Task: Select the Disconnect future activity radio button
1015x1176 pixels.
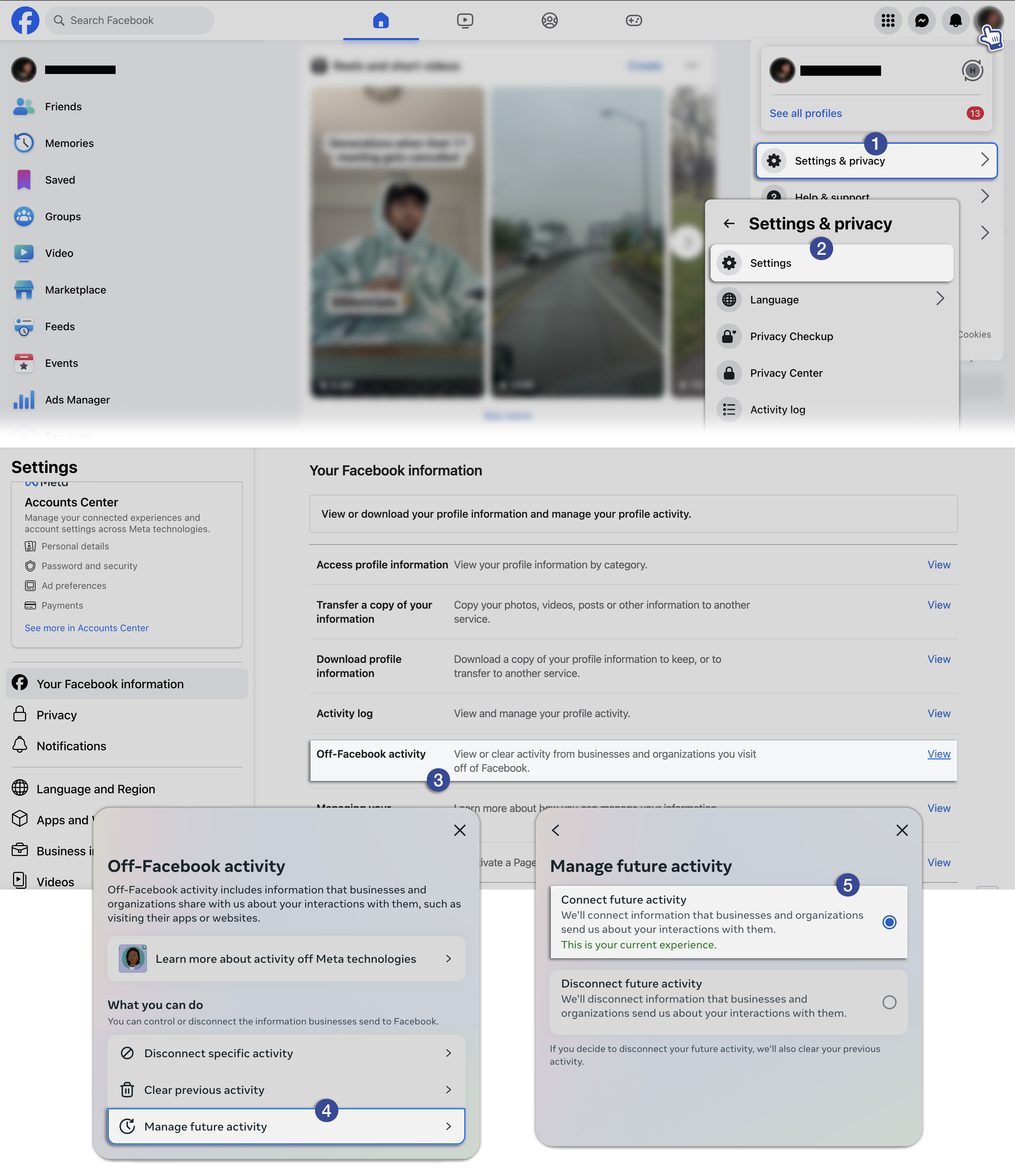Action: [x=890, y=1002]
